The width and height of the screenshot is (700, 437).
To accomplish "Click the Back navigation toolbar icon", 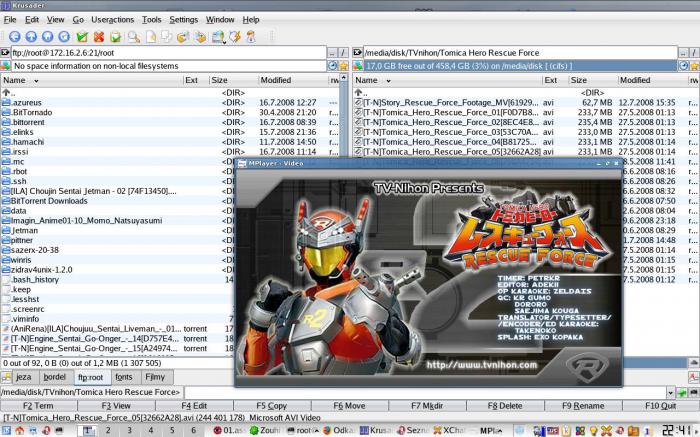I will 14,37.
